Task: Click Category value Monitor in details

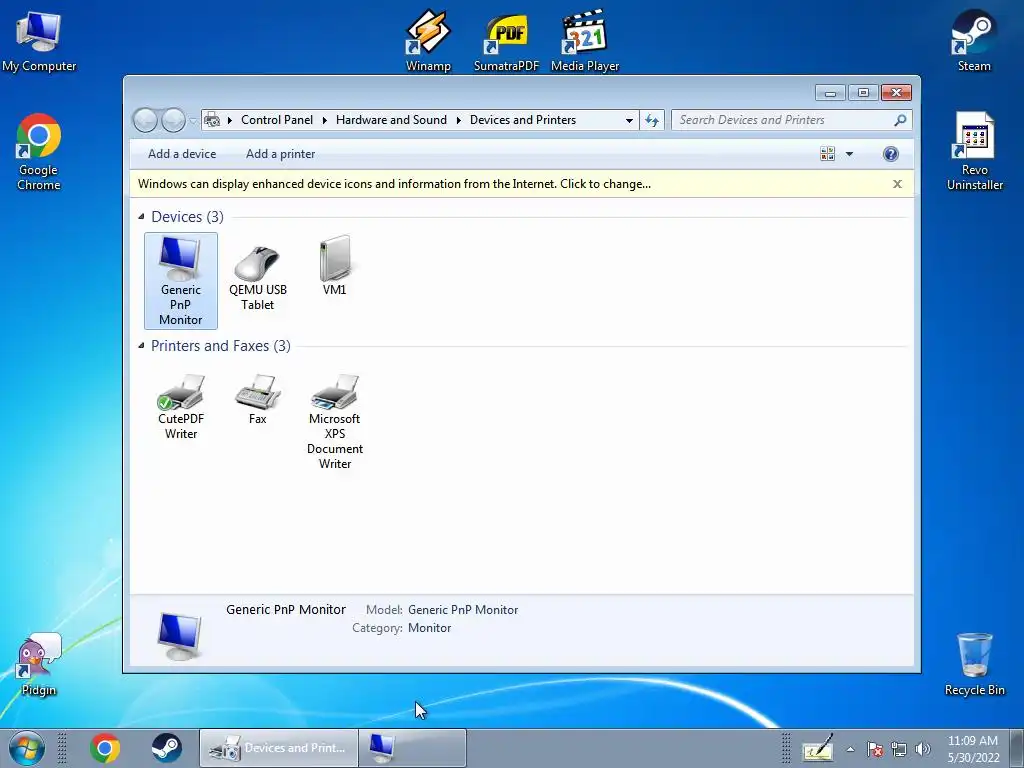Action: pyautogui.click(x=429, y=628)
